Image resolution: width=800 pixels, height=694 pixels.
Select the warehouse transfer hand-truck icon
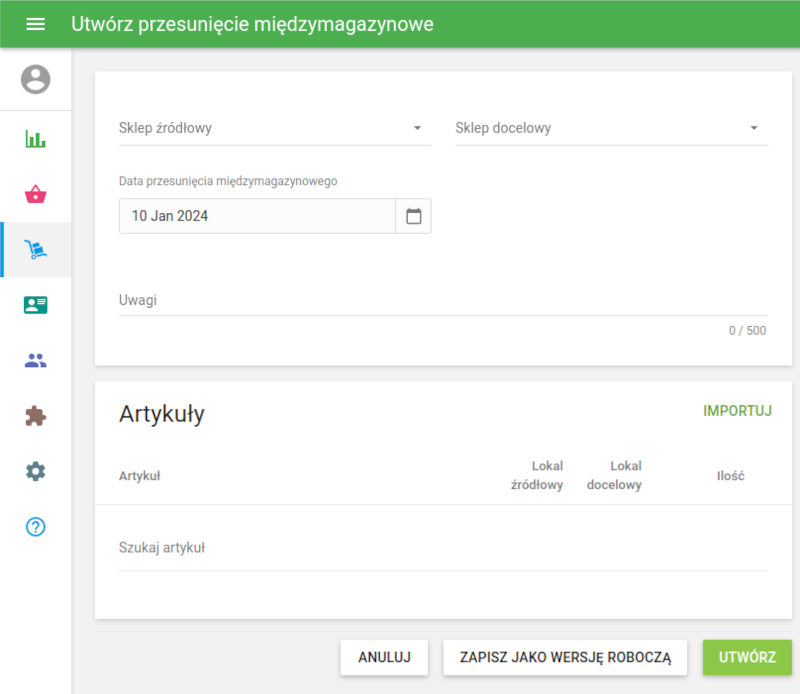[36, 250]
